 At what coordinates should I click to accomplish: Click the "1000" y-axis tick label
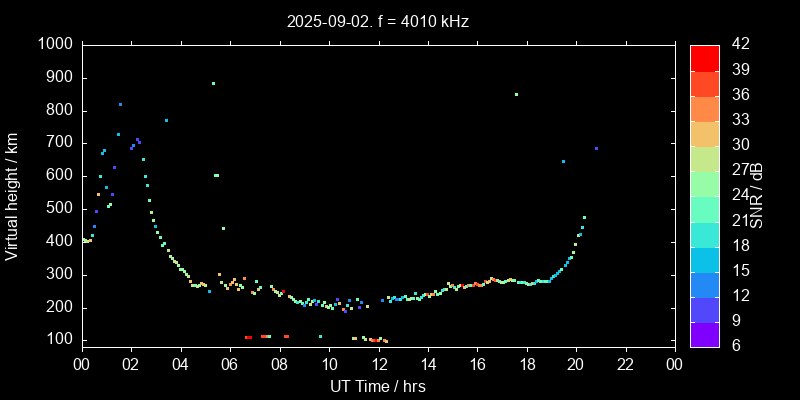click(x=54, y=44)
